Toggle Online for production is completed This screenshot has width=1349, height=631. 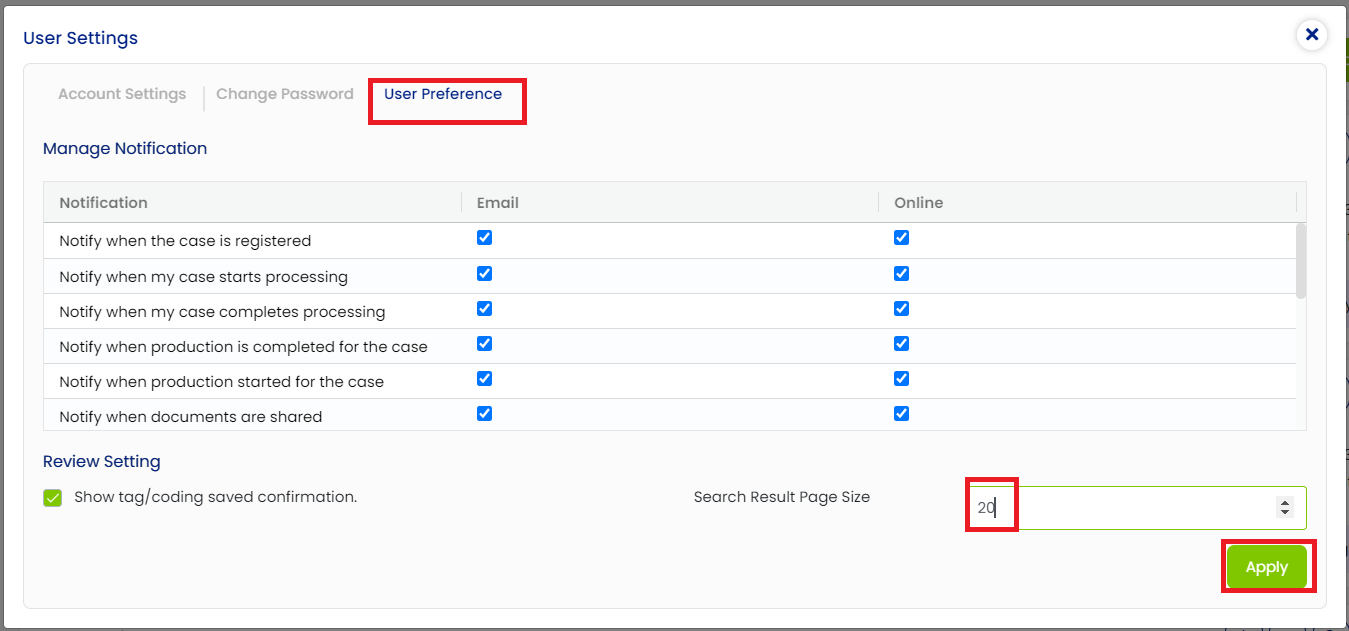pyautogui.click(x=901, y=343)
